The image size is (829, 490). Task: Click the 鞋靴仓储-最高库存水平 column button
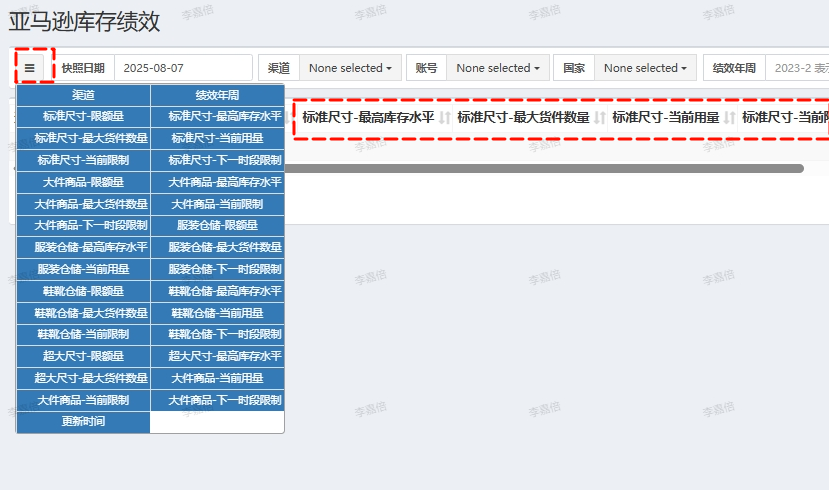pyautogui.click(x=217, y=291)
